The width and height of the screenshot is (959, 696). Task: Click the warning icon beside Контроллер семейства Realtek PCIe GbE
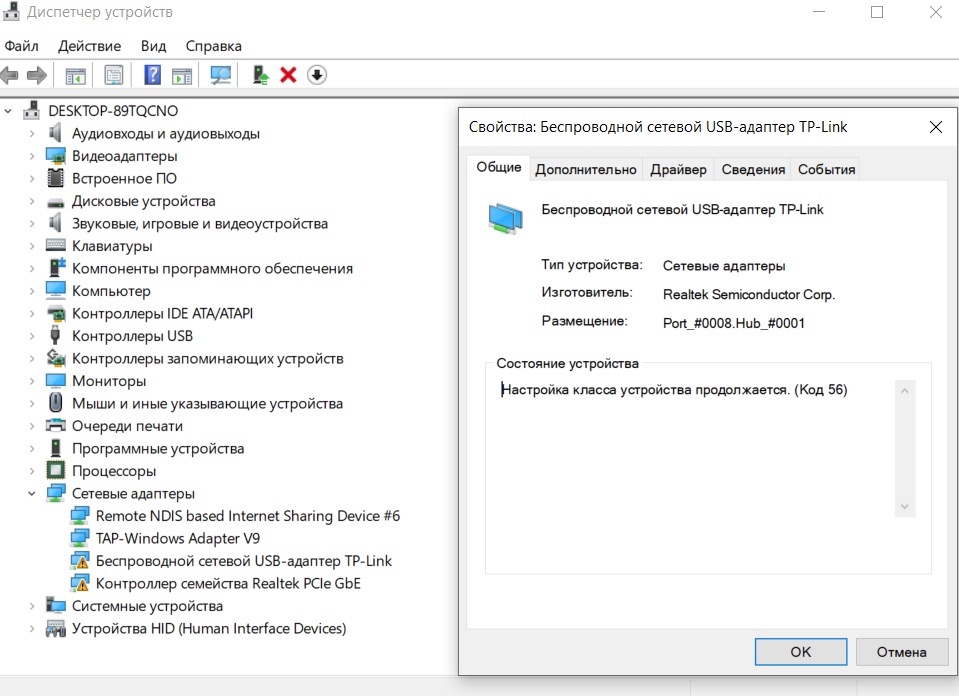80,583
